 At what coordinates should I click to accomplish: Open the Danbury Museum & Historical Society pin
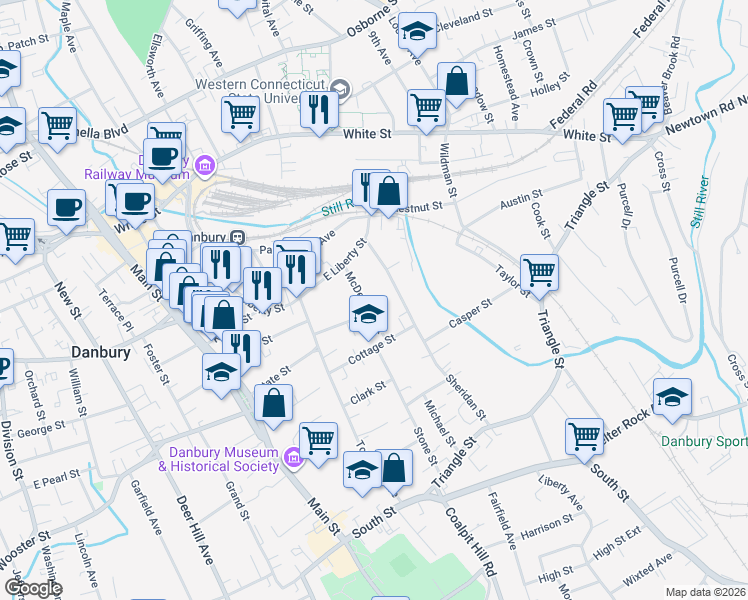pyautogui.click(x=293, y=458)
